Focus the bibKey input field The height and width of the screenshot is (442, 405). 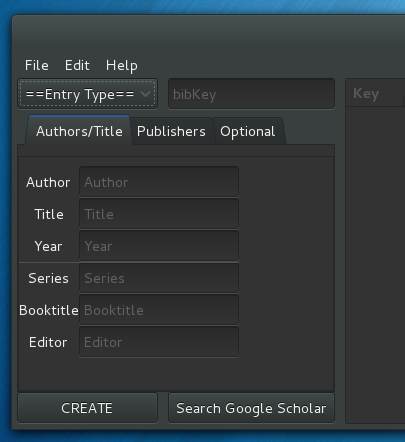(x=251, y=94)
